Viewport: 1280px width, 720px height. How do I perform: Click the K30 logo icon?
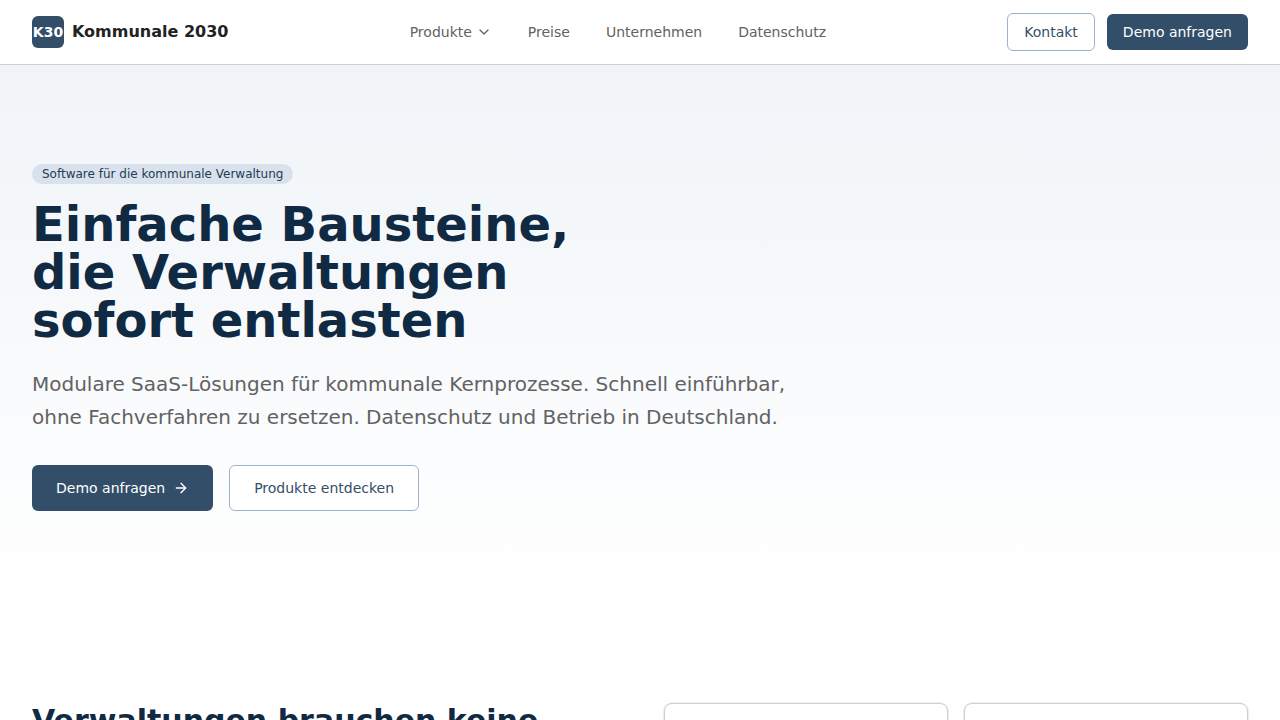coord(48,32)
